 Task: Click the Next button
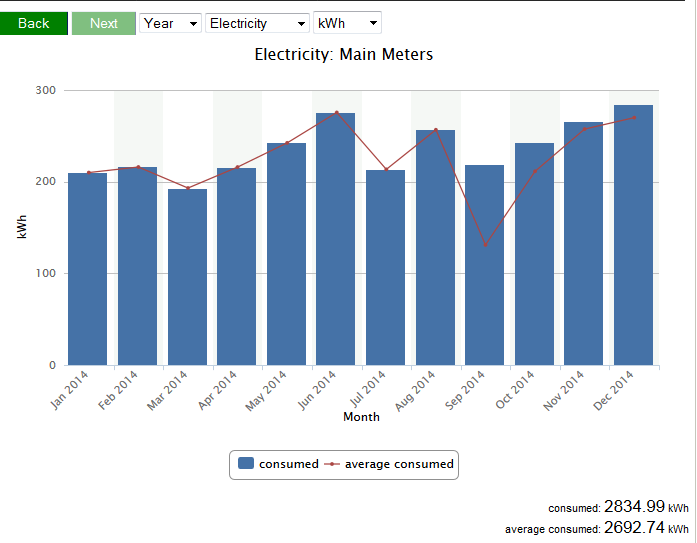[x=103, y=23]
